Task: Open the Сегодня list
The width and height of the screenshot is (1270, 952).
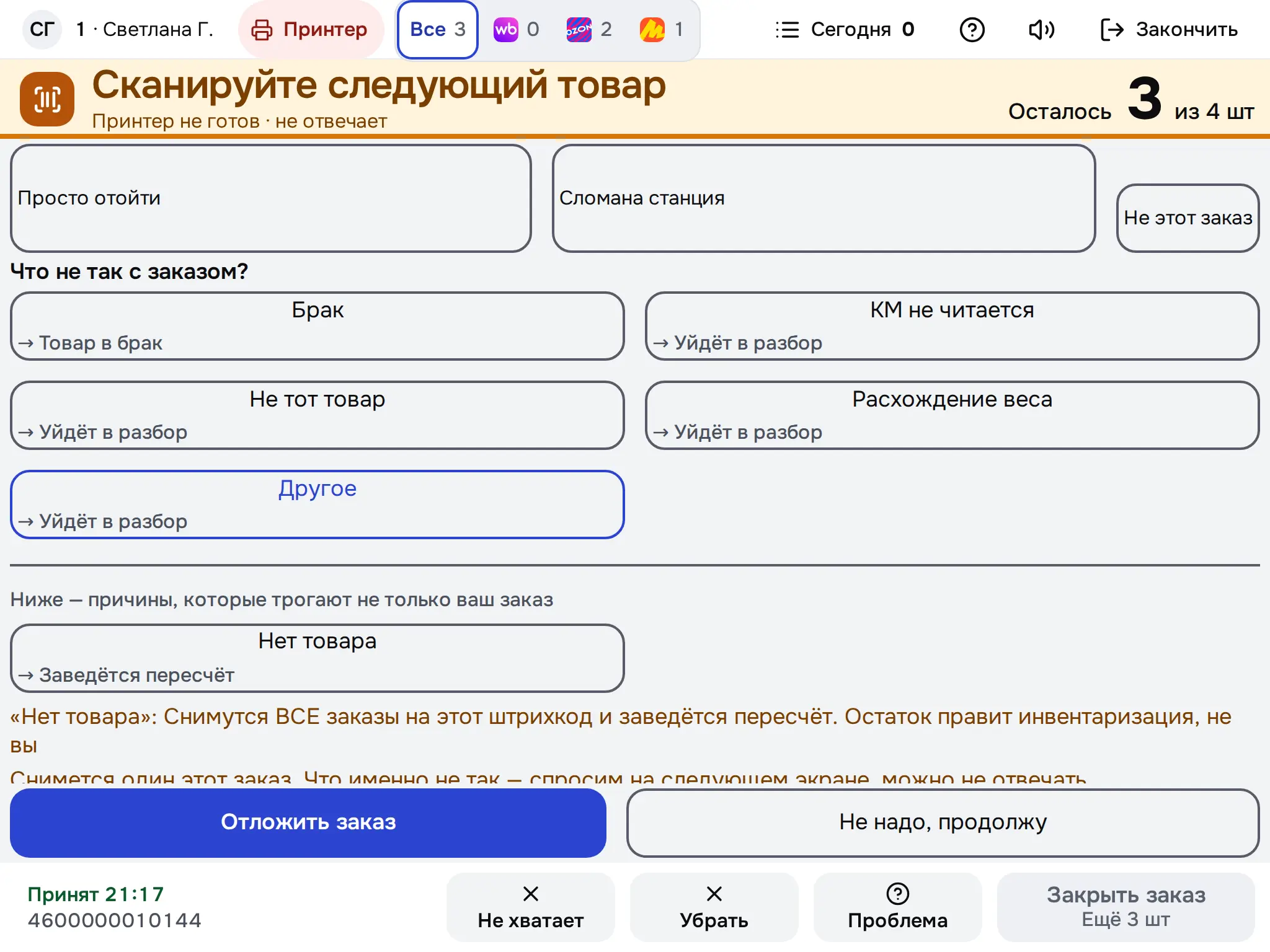Action: click(845, 29)
